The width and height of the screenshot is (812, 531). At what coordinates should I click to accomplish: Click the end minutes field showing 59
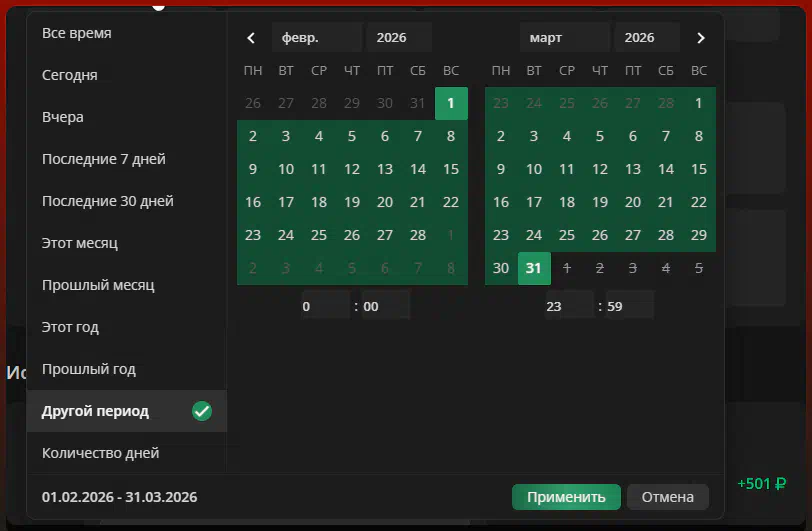tap(628, 306)
